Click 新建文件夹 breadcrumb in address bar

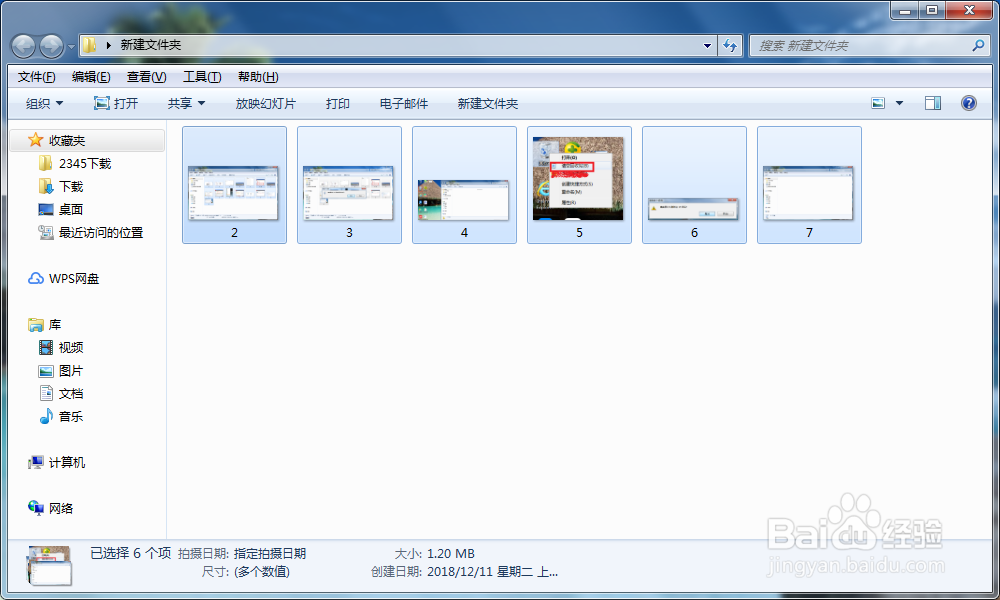151,45
